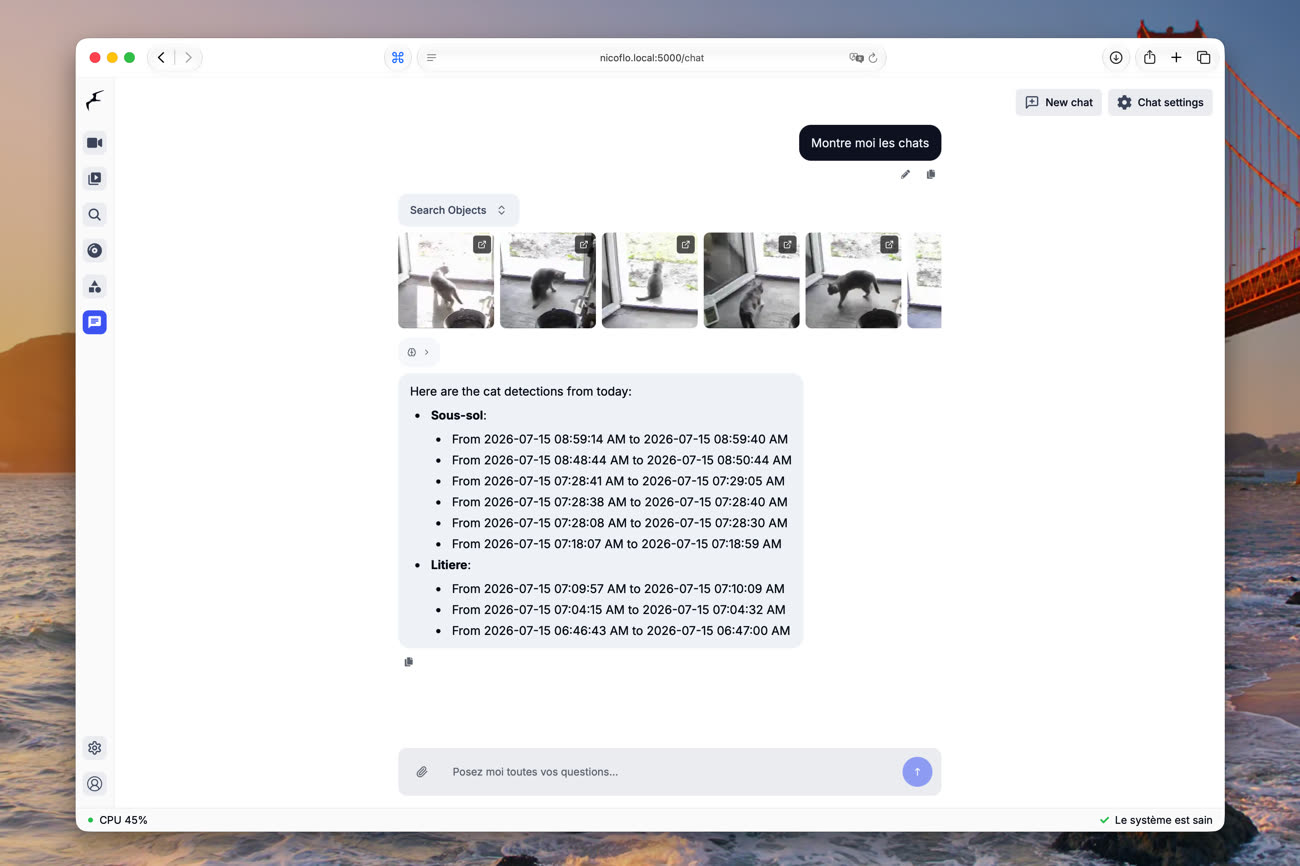
Task: Open the first cat snapshot thumbnail
Action: click(446, 280)
